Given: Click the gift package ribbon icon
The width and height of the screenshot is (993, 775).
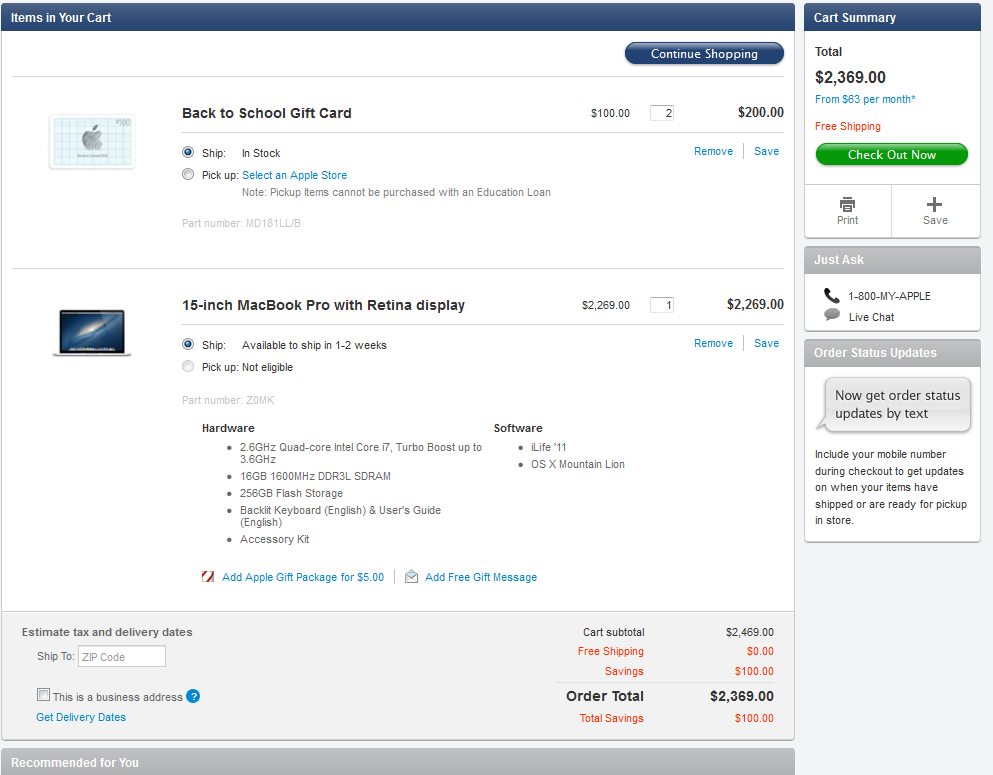Looking at the screenshot, I should point(208,576).
